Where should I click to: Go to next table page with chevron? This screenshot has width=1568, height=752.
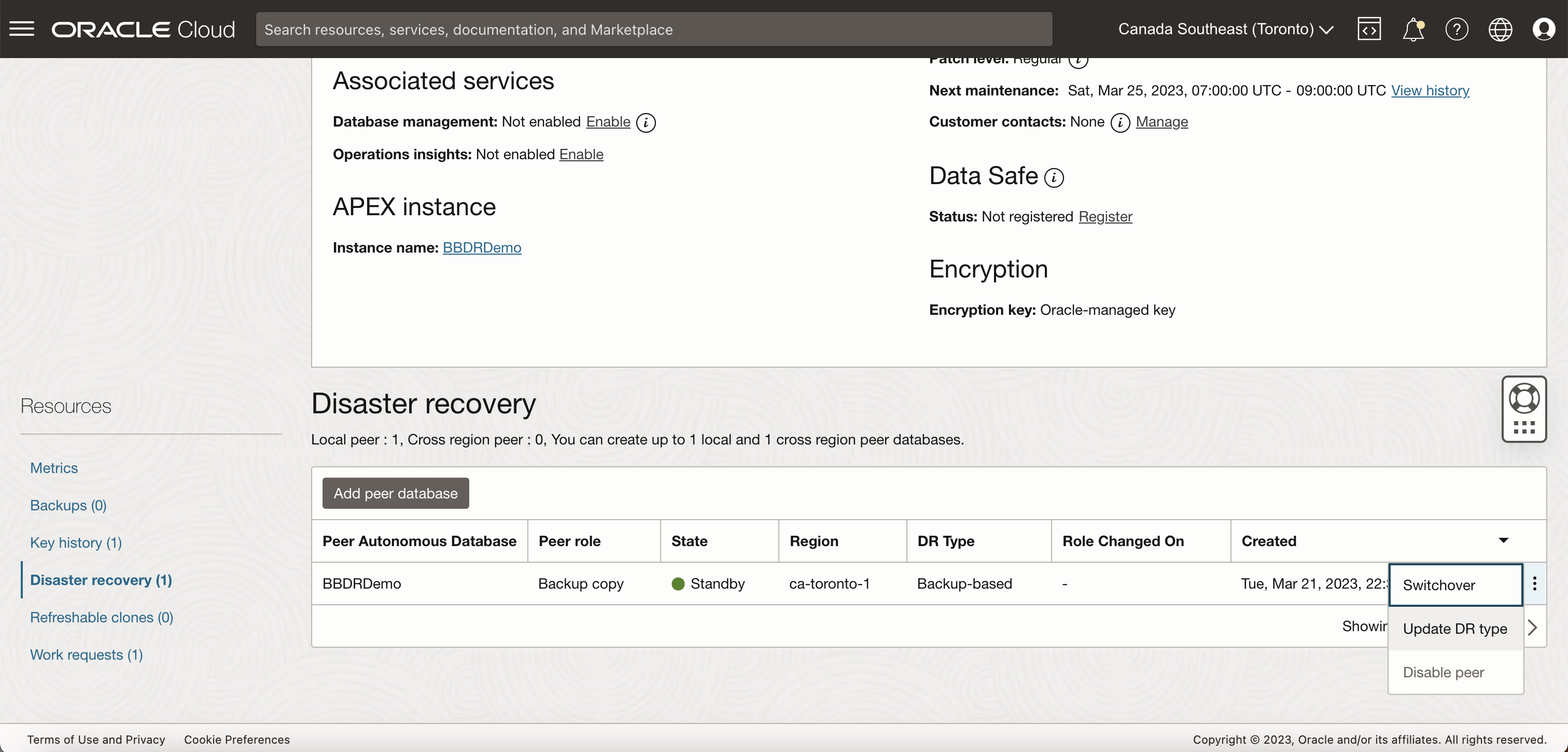[x=1533, y=626]
